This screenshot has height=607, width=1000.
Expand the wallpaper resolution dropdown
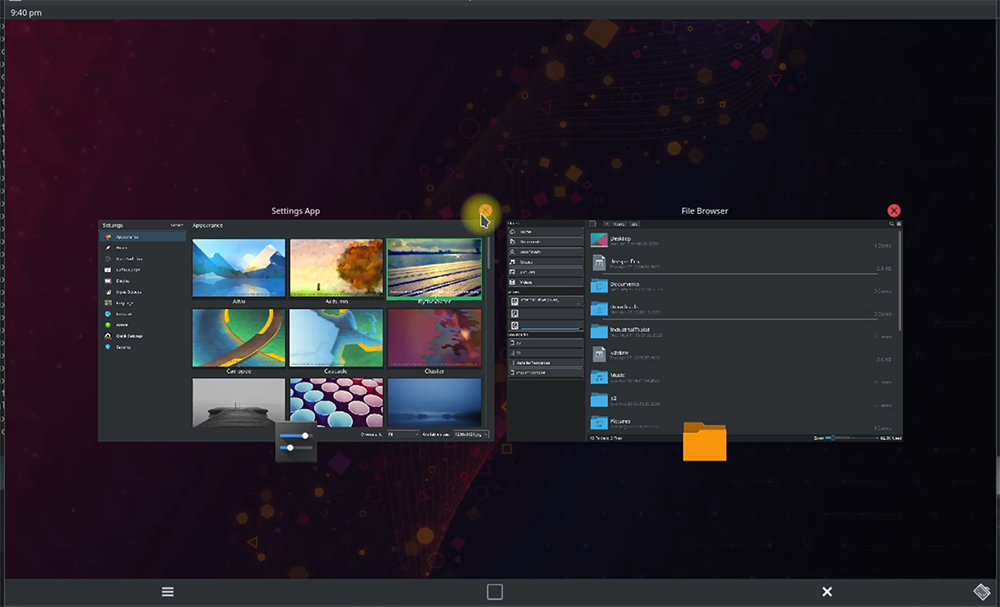tap(471, 434)
